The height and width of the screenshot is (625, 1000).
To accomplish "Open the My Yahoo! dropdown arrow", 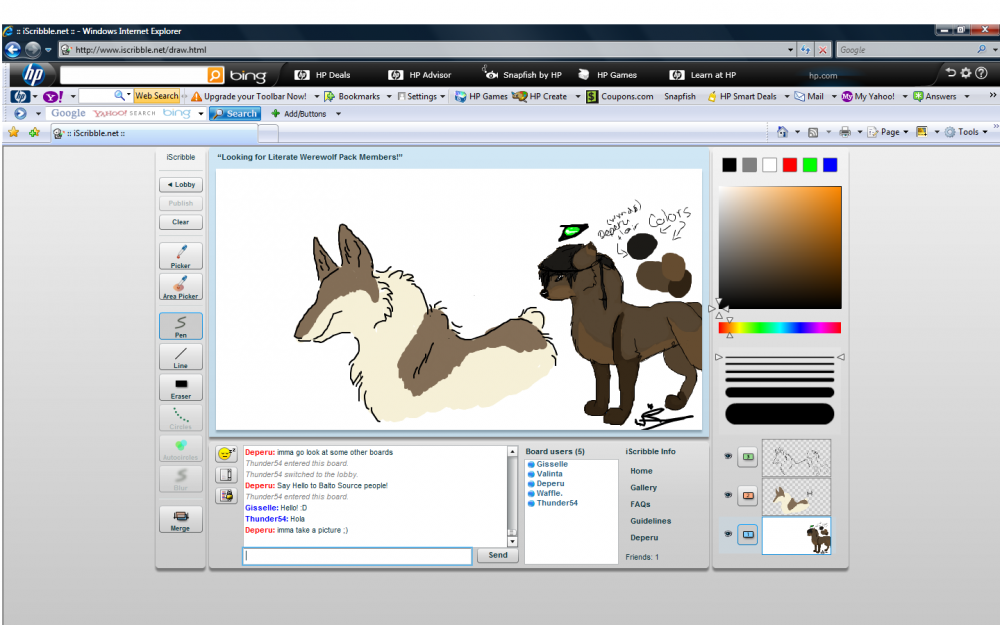I will [x=904, y=96].
